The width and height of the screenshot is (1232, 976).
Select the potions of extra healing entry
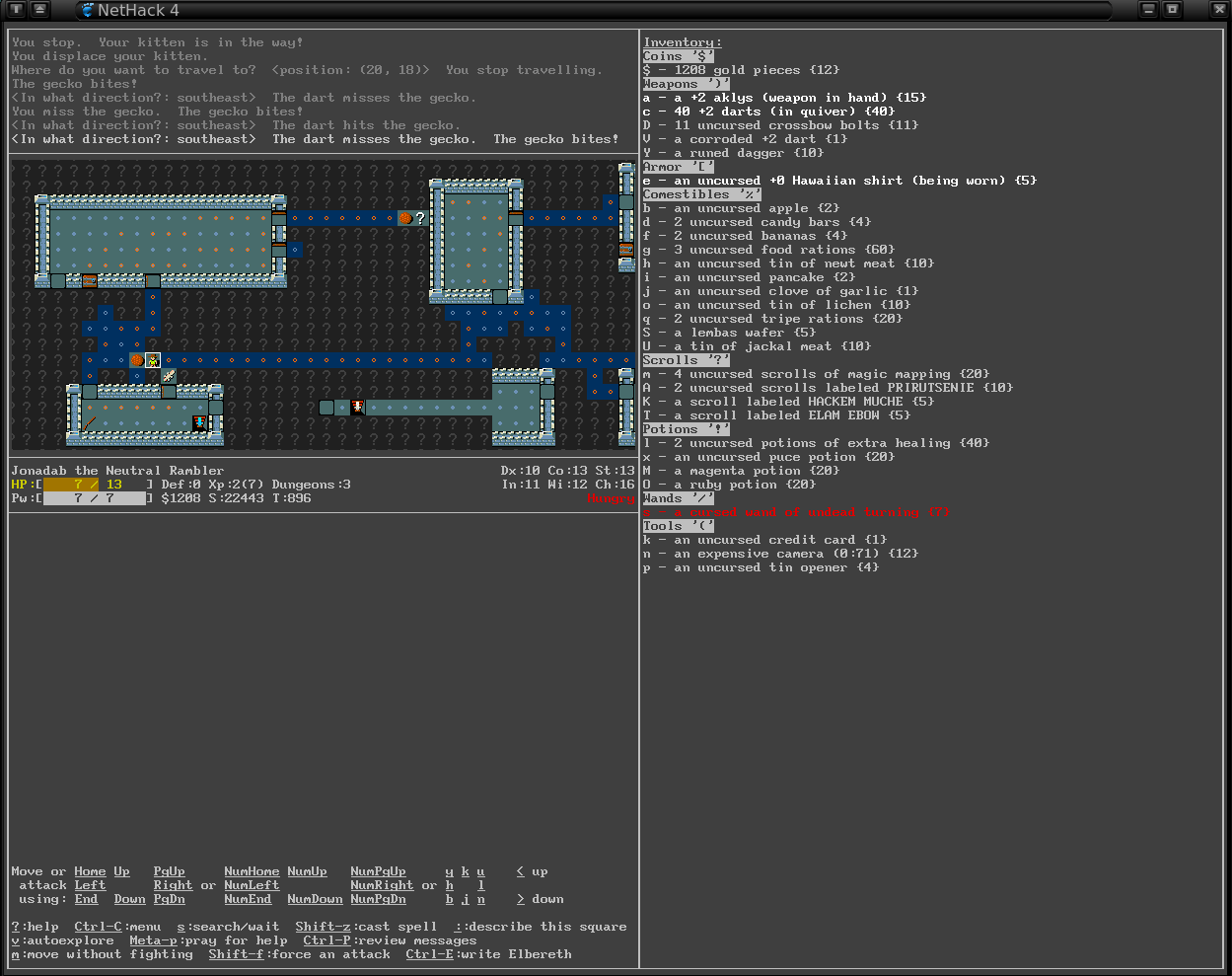click(816, 443)
